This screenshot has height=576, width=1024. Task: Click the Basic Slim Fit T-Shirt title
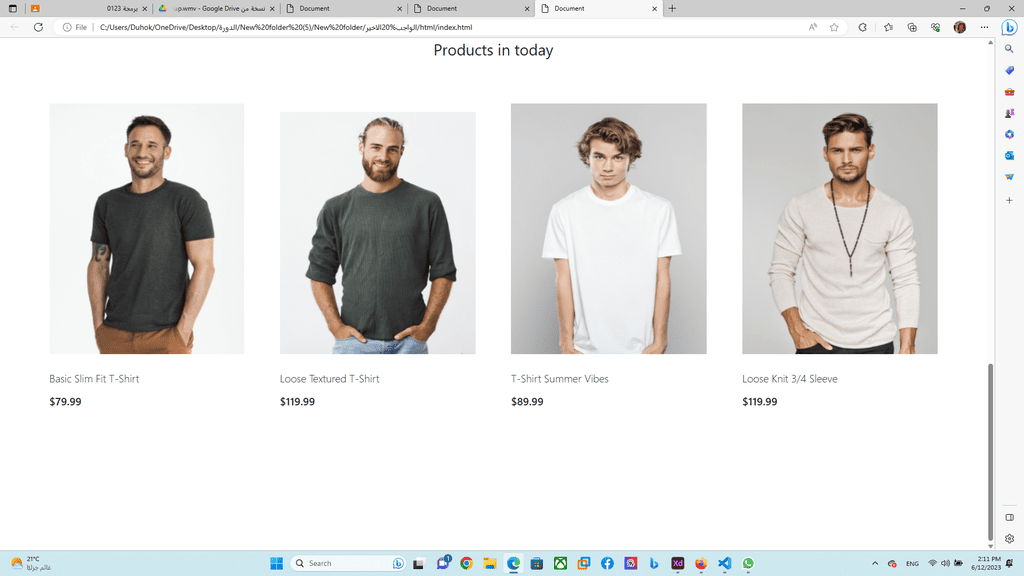click(94, 379)
